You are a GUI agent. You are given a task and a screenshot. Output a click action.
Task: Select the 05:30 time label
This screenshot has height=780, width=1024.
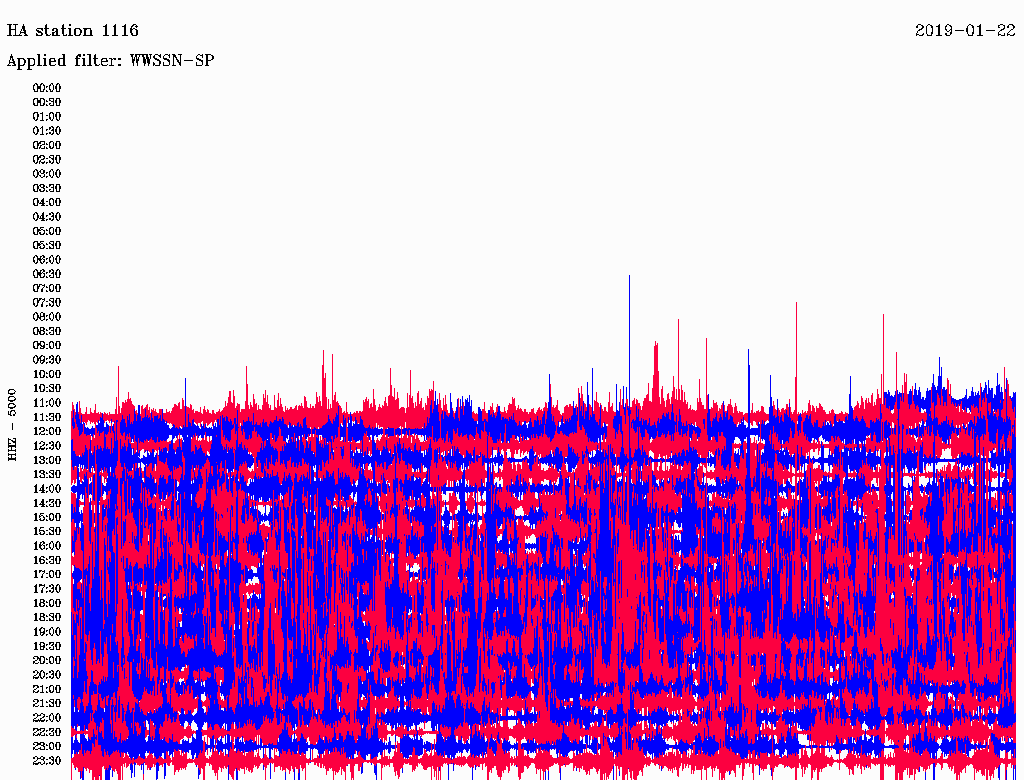pos(47,246)
